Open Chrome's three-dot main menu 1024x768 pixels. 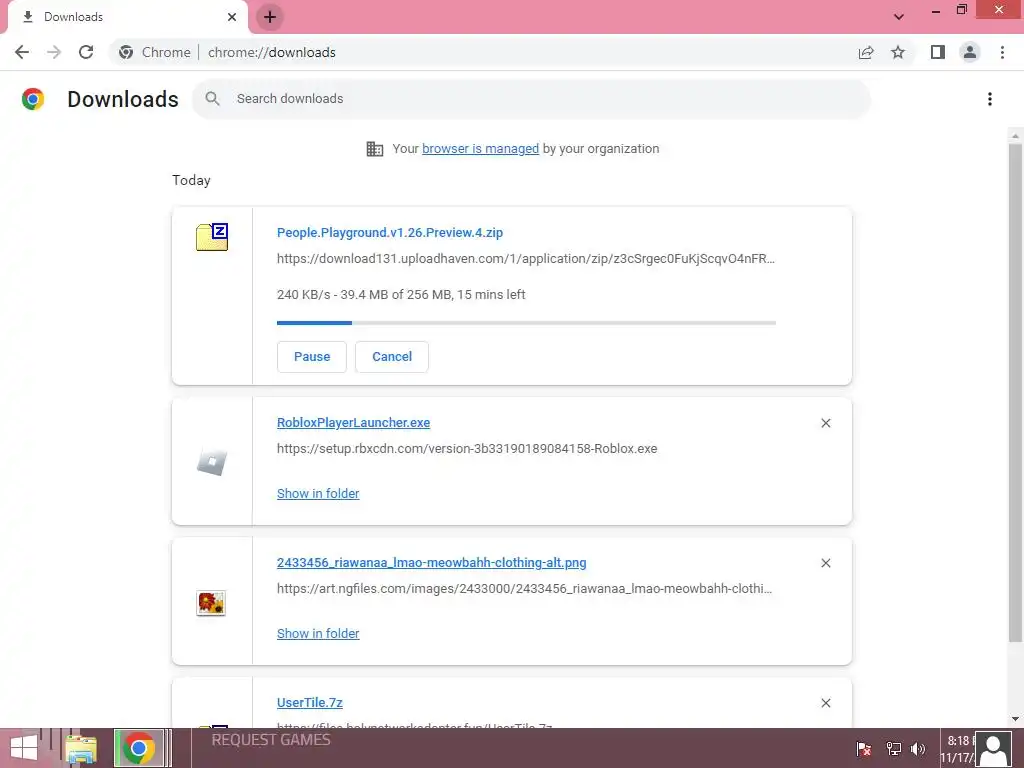coord(1002,52)
